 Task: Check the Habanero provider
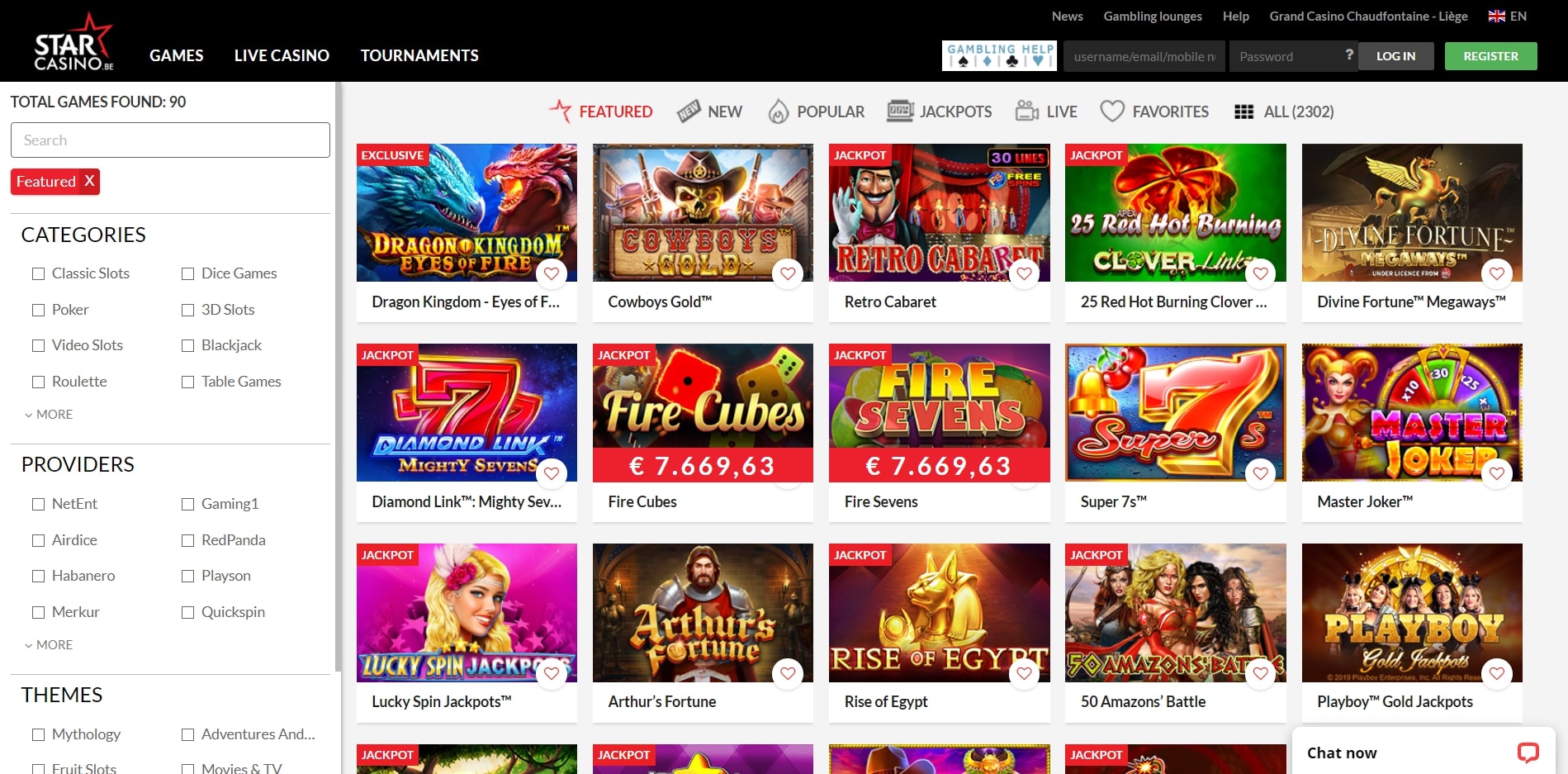coord(38,576)
